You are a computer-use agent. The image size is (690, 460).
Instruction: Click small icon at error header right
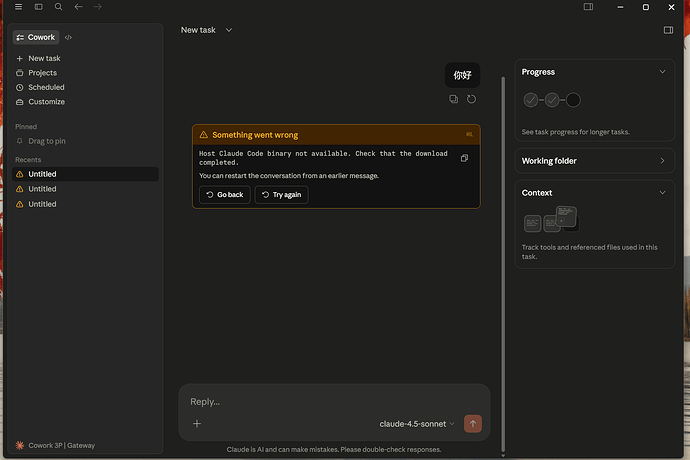coord(469,135)
